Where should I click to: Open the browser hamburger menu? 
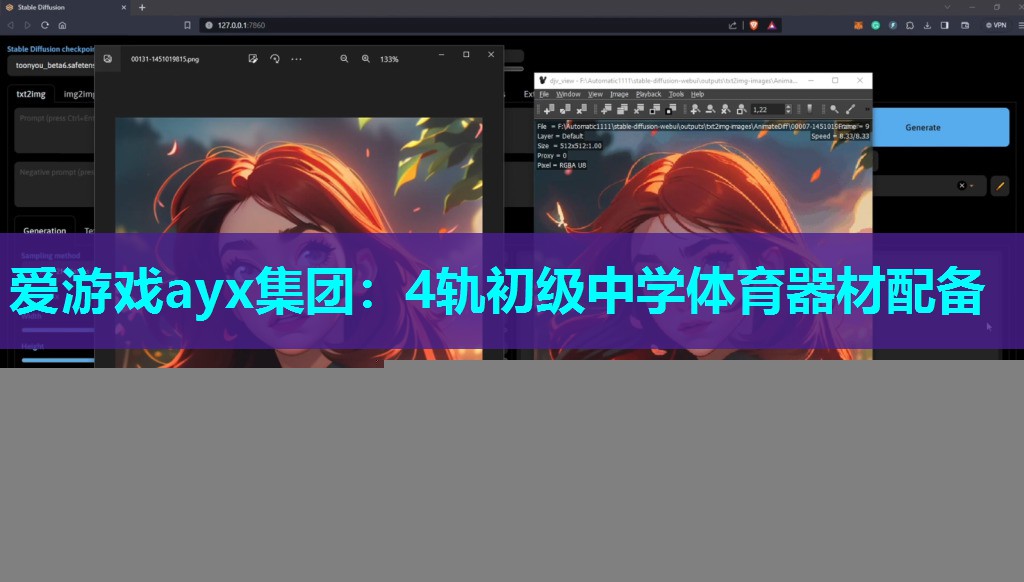coord(1020,25)
